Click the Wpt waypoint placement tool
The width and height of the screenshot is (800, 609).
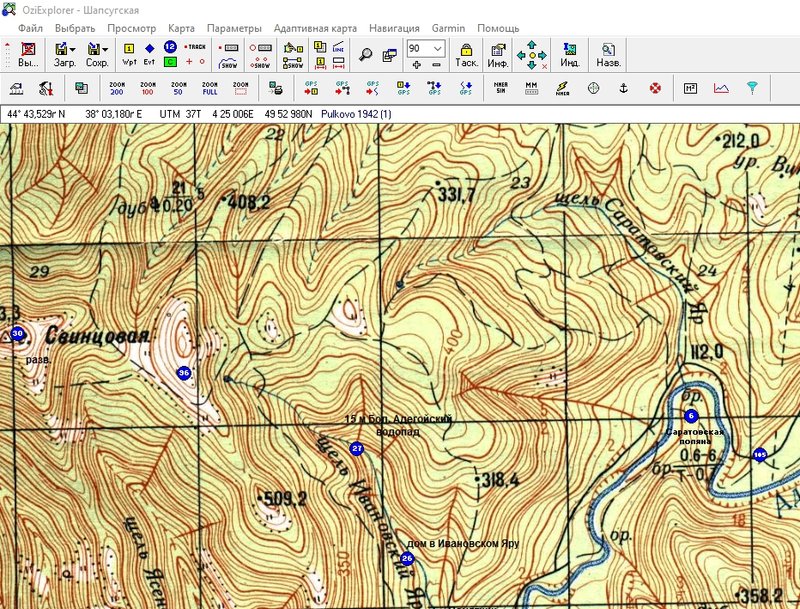[x=129, y=55]
